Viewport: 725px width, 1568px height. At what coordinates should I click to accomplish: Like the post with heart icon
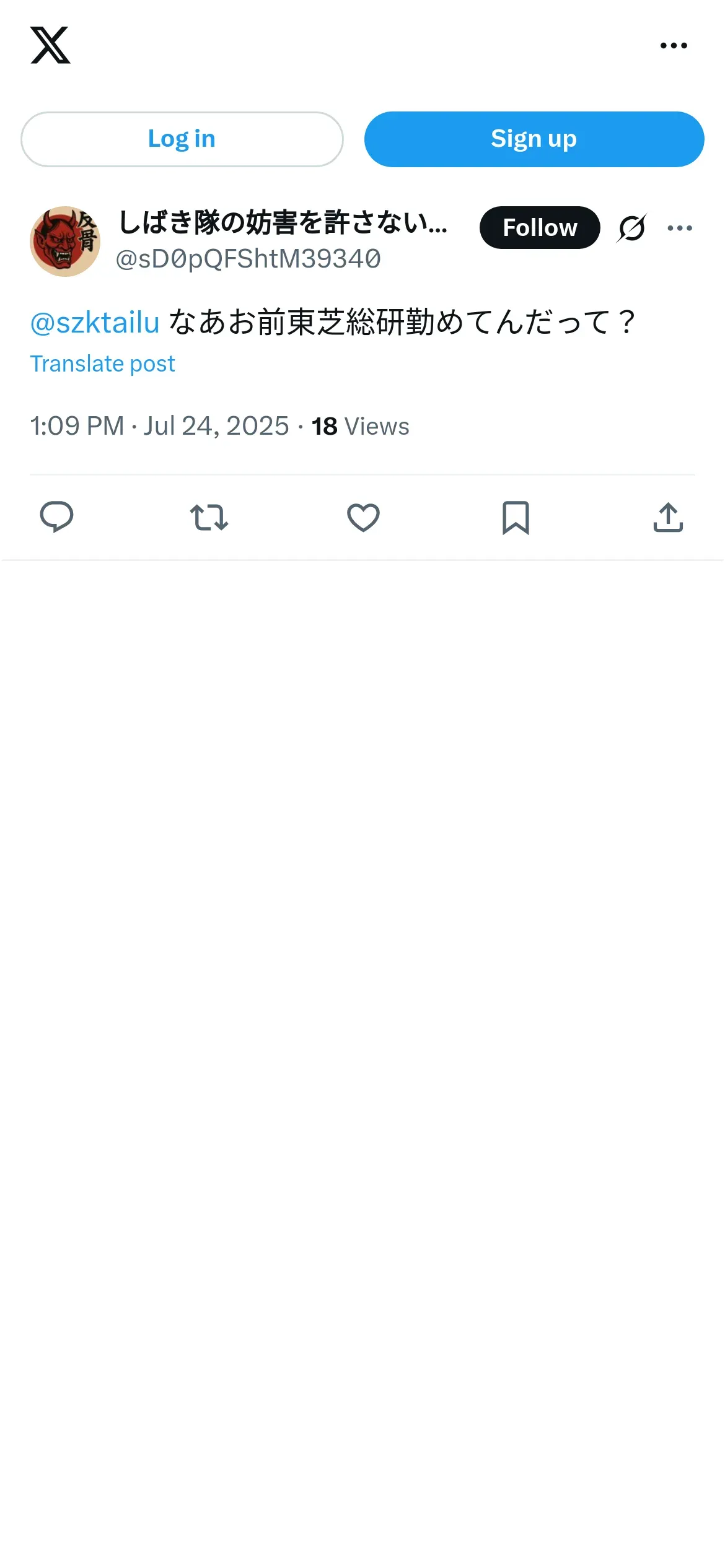tap(363, 517)
